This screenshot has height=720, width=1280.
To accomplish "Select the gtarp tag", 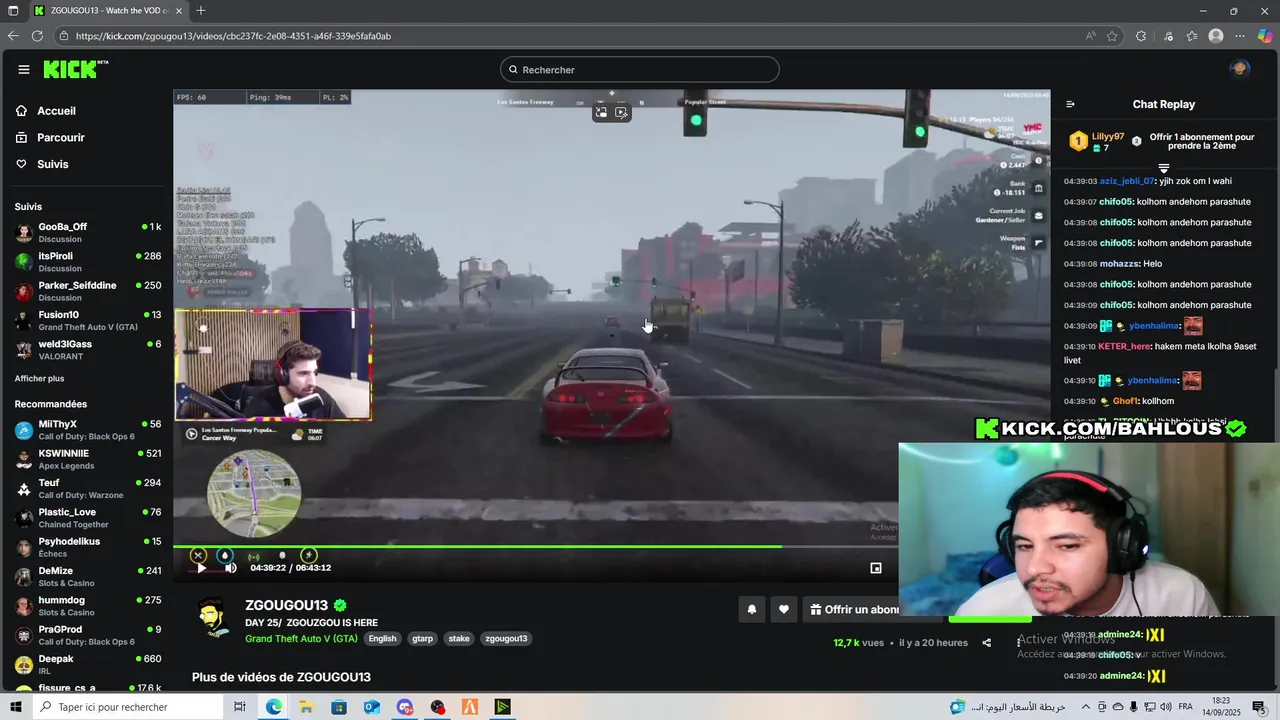I will pos(423,639).
